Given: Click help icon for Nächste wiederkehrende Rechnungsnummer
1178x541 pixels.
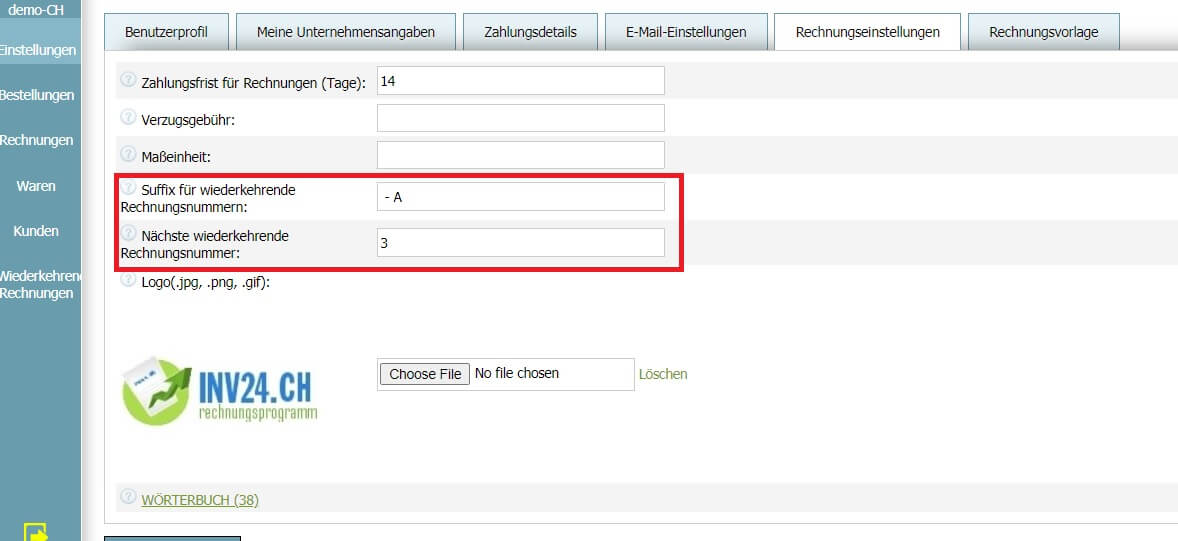Looking at the screenshot, I should [128, 234].
